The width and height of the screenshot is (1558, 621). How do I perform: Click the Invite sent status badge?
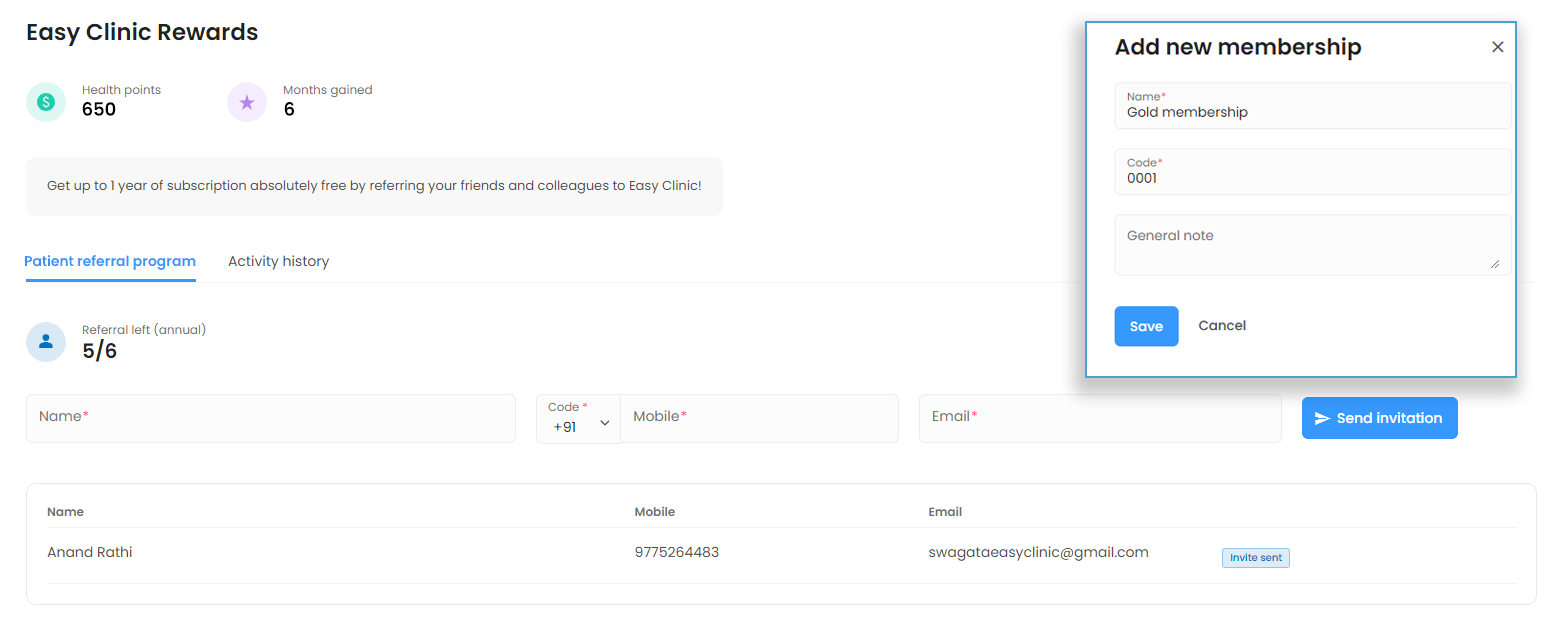pyautogui.click(x=1255, y=558)
